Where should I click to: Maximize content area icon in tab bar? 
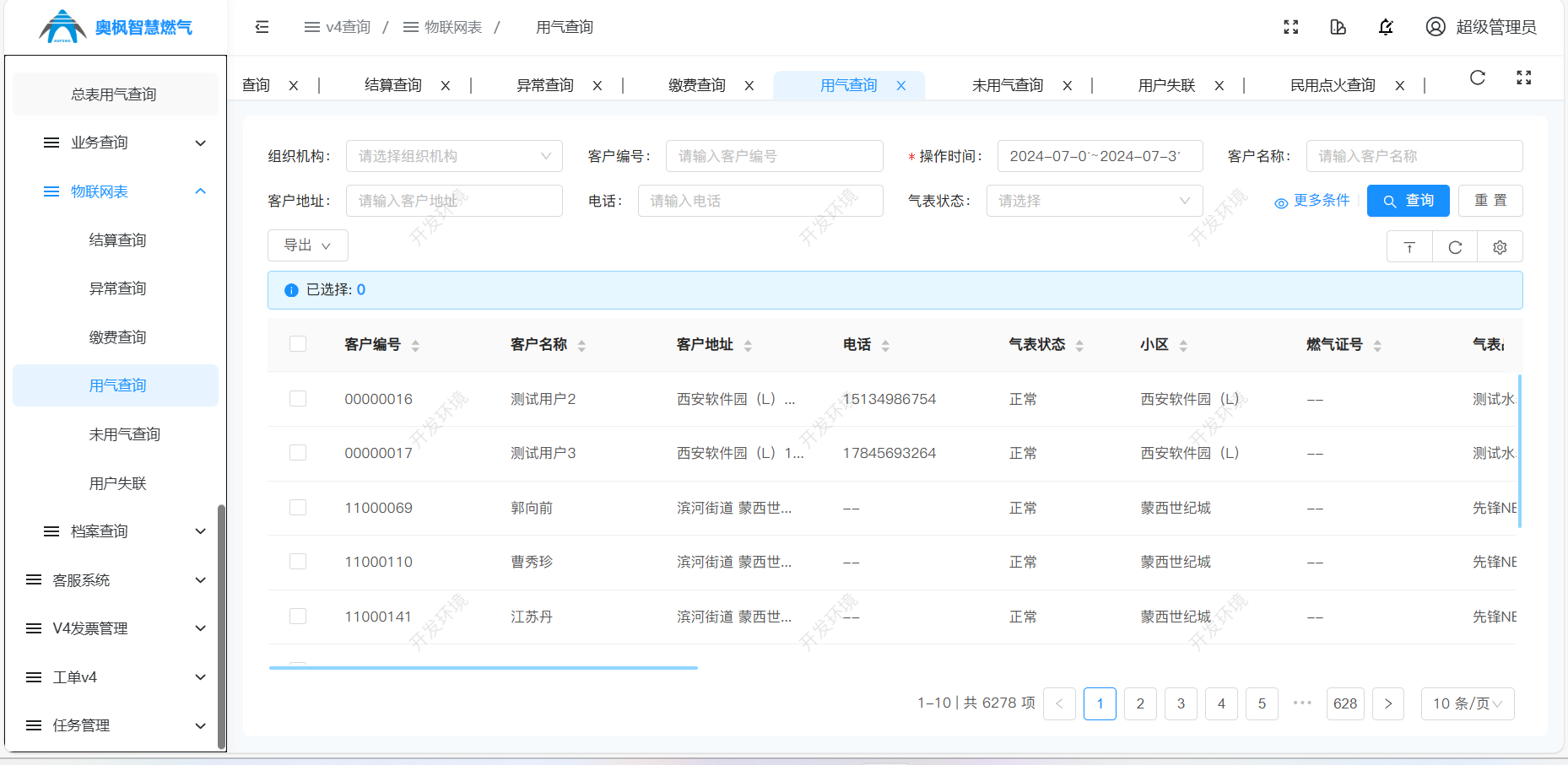(x=1524, y=78)
